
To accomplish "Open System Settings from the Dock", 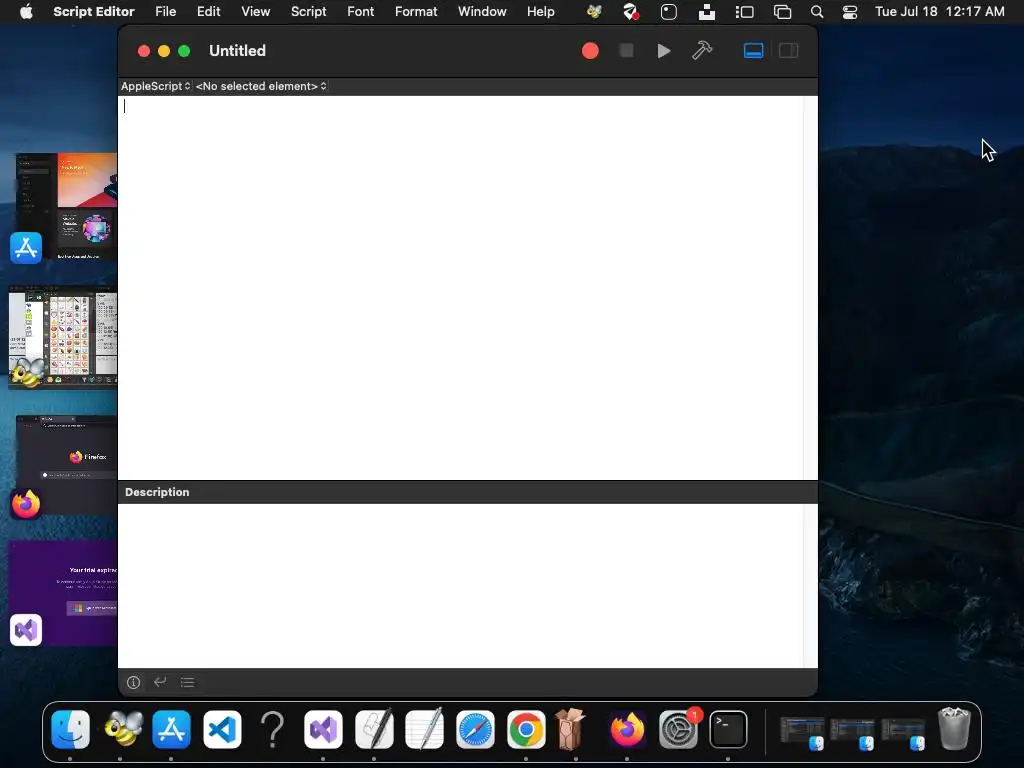I will [x=678, y=729].
